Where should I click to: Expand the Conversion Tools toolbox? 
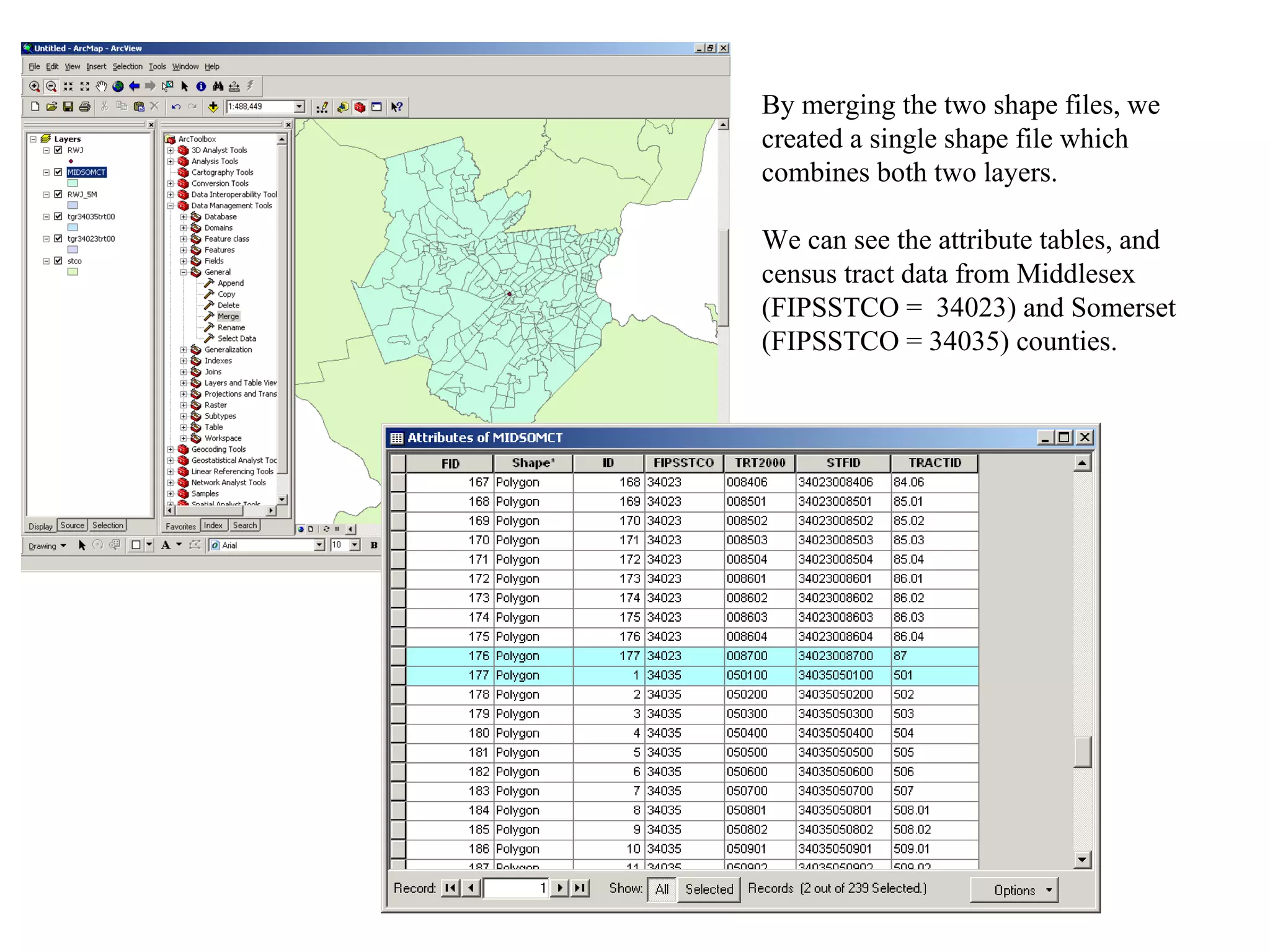171,183
